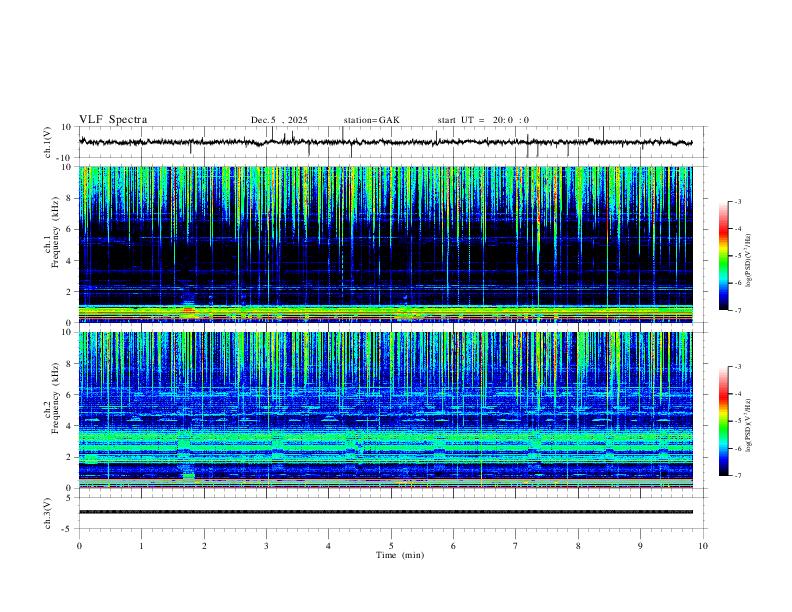This screenshot has width=792, height=612.
Task: Click the ch.1 voltage waveform trace
Action: pos(385,142)
